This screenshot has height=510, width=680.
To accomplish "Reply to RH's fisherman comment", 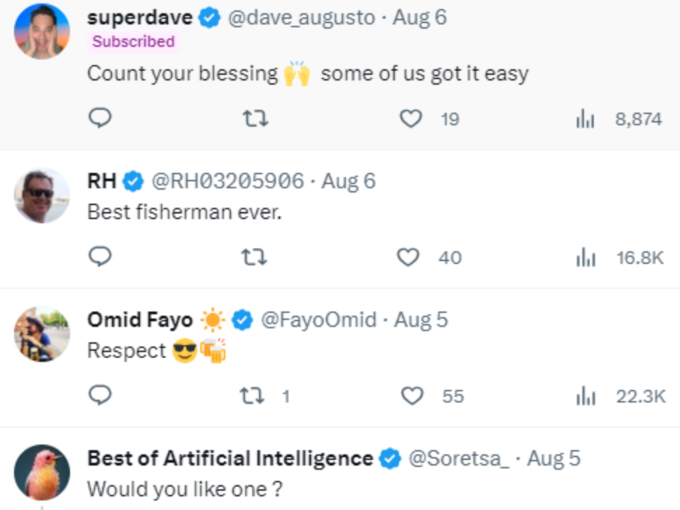I will point(100,256).
